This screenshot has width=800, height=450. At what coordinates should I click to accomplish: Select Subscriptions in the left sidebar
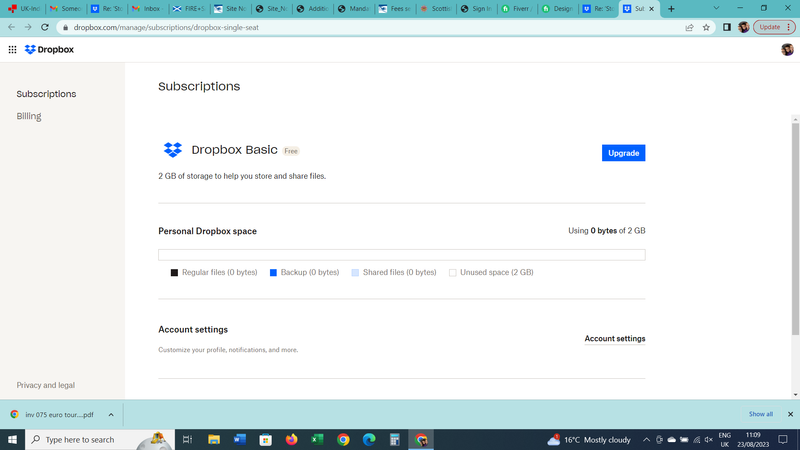point(46,94)
